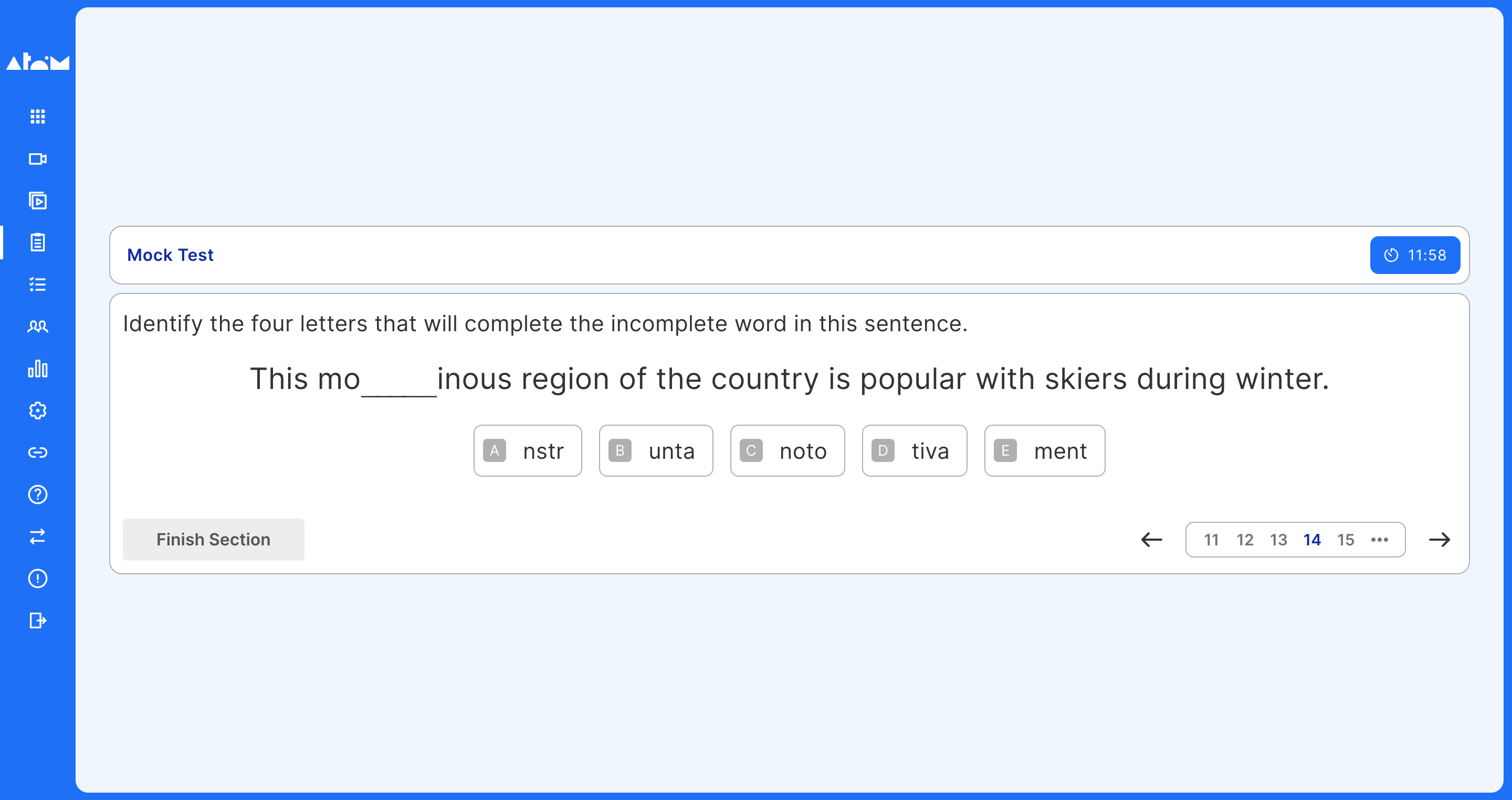Open the video library play icon
Screen dimensions: 1512x800
(x=38, y=201)
